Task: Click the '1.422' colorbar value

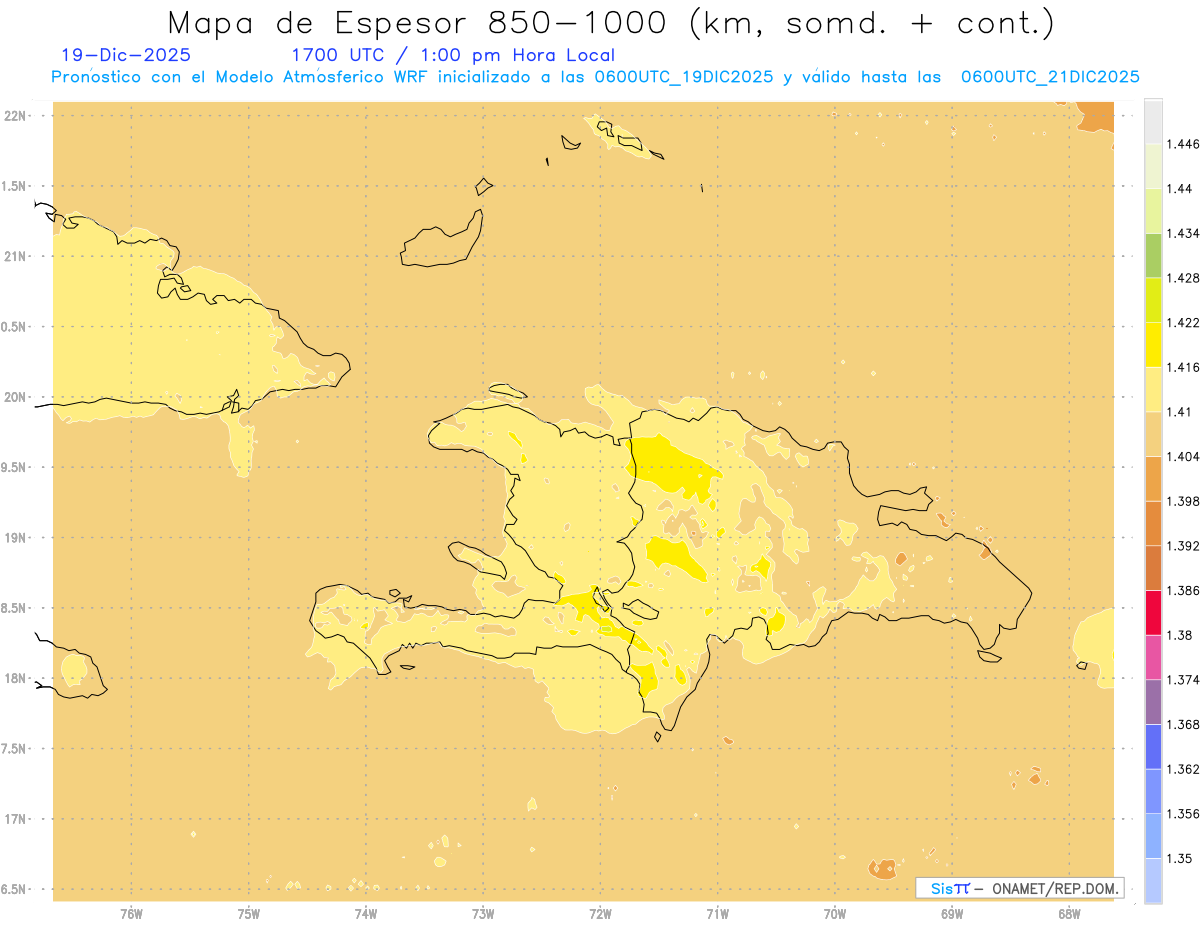Action: (1183, 323)
